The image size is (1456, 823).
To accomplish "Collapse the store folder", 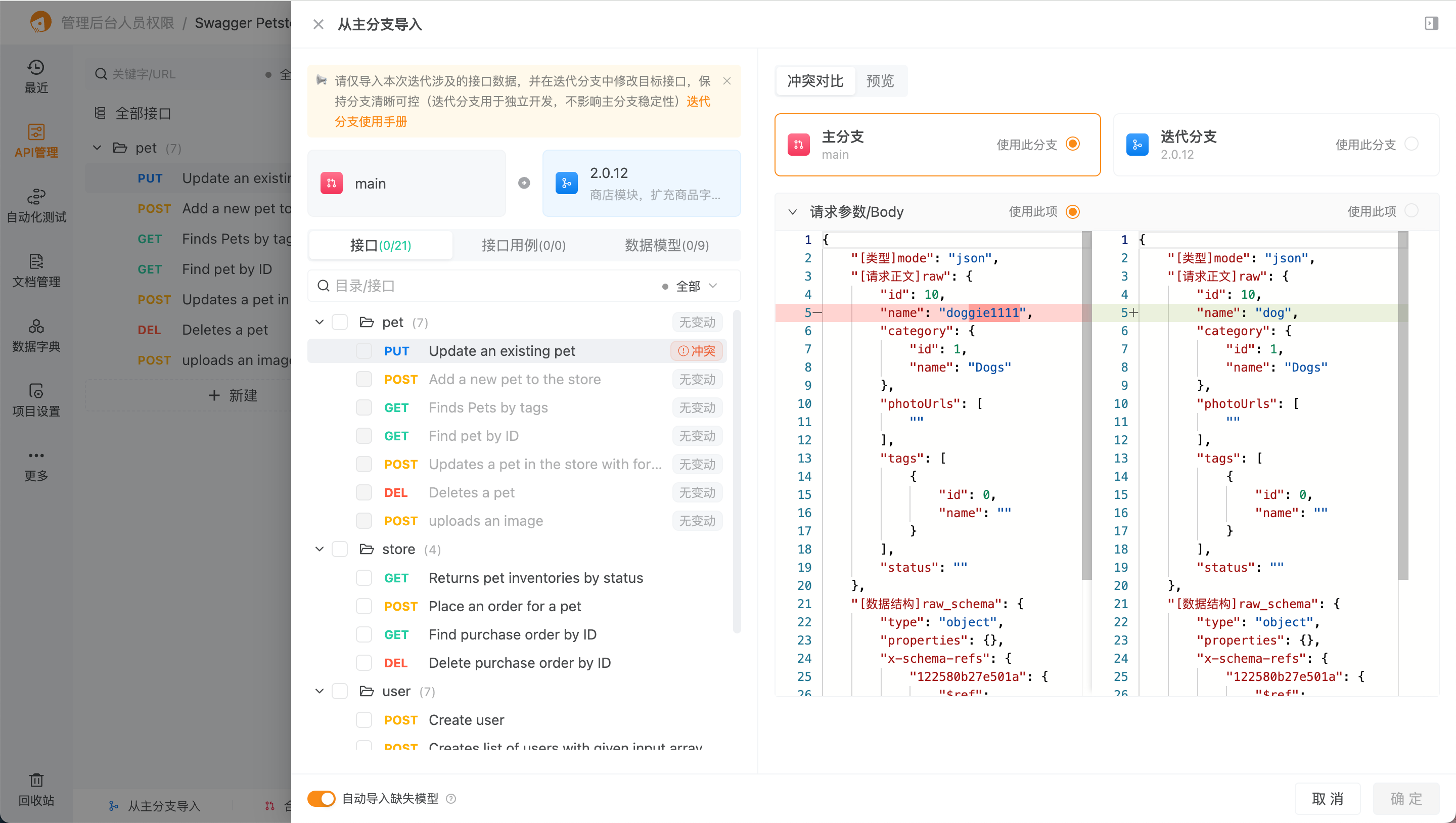I will (320, 549).
